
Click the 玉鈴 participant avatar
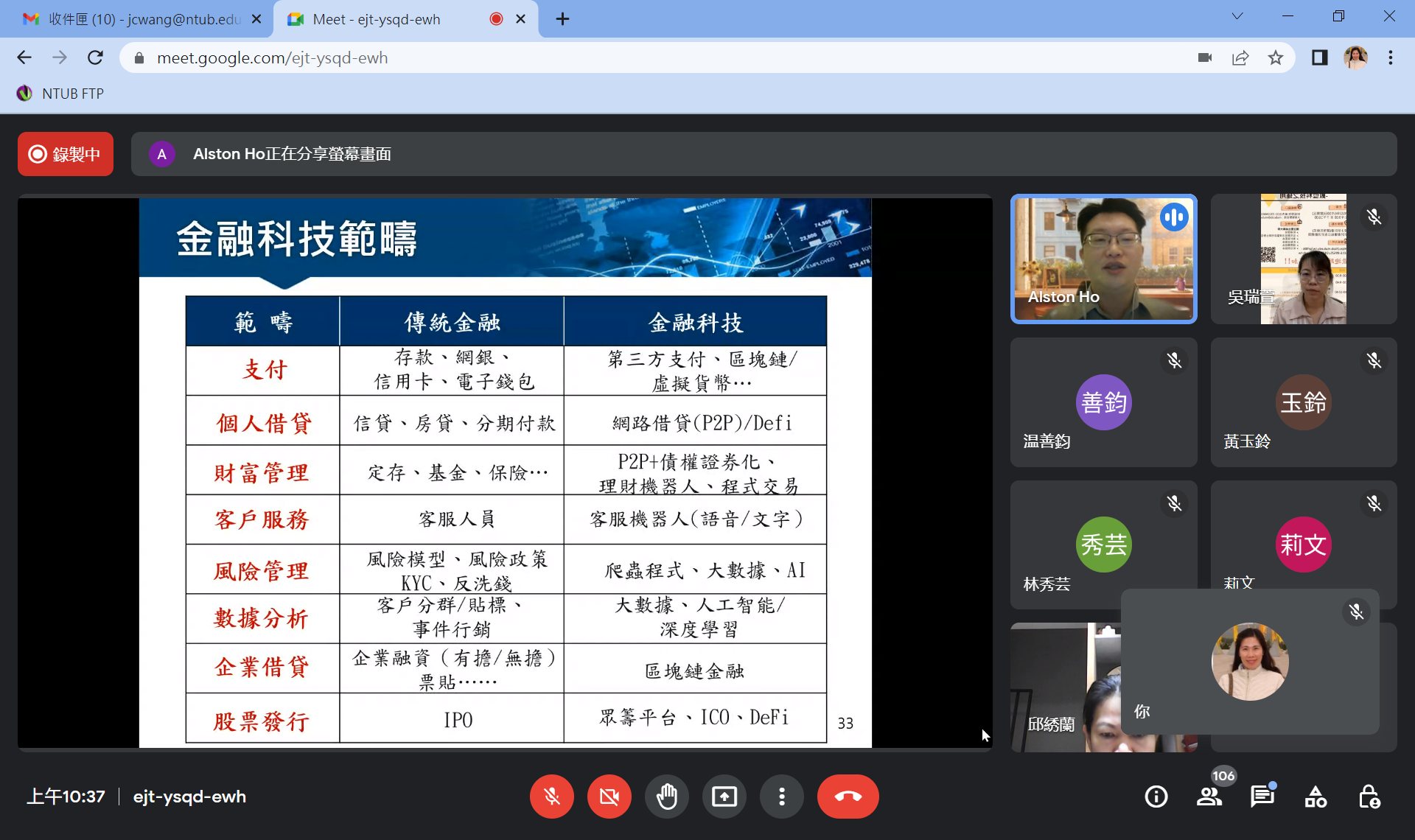[1303, 402]
